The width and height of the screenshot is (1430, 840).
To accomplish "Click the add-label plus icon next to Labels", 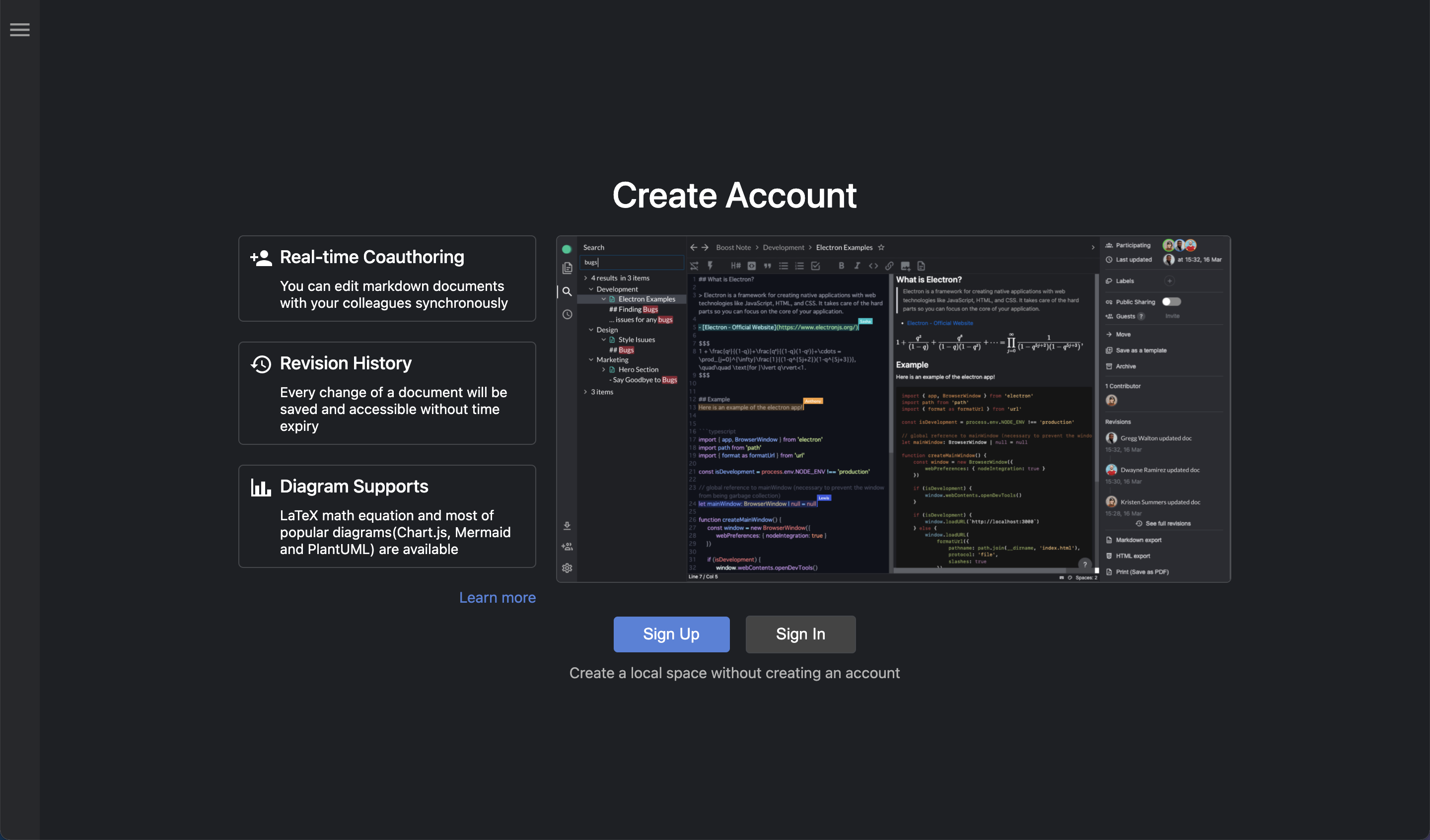I will point(1169,281).
